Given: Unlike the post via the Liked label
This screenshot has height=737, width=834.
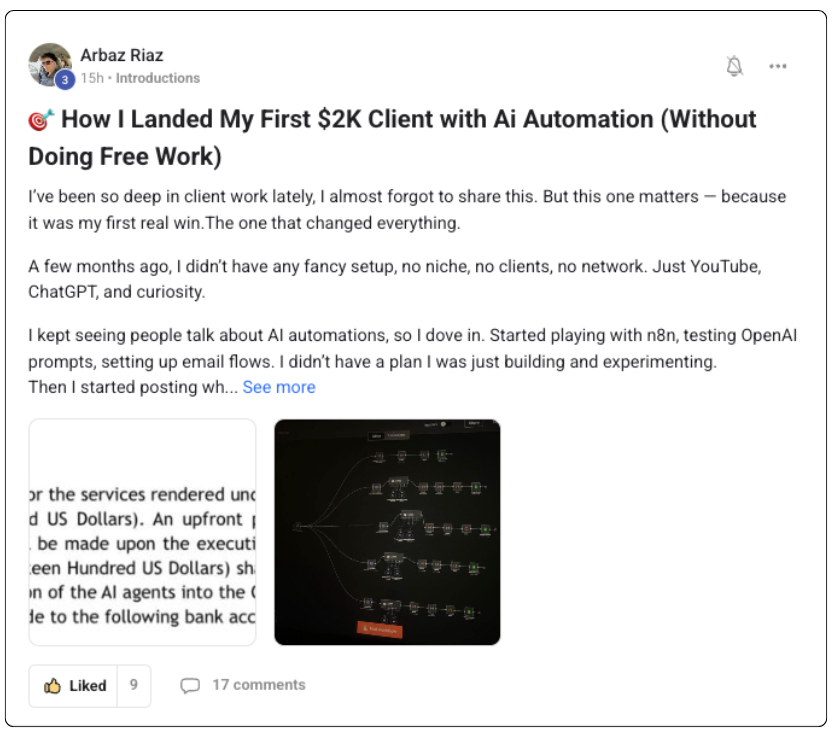Looking at the screenshot, I should click(87, 686).
